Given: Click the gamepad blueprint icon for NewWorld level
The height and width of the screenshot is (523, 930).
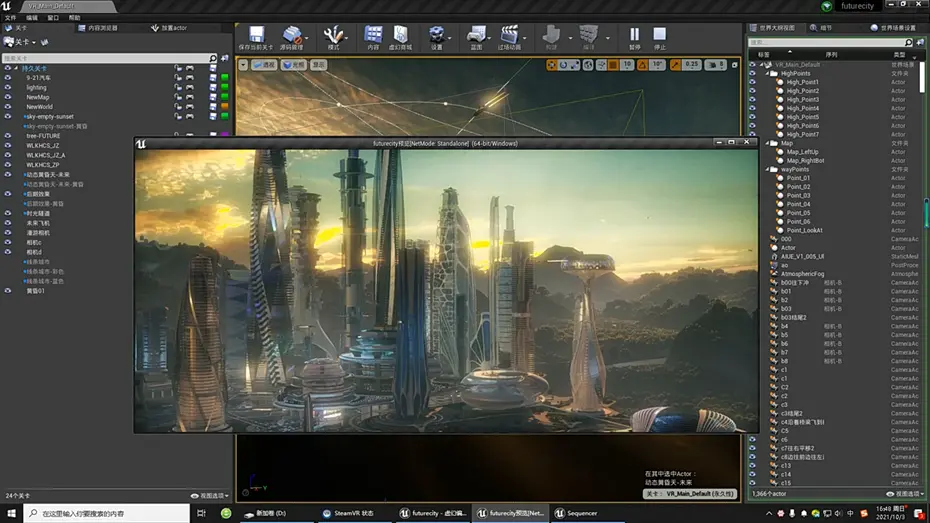Looking at the screenshot, I should click(x=190, y=107).
